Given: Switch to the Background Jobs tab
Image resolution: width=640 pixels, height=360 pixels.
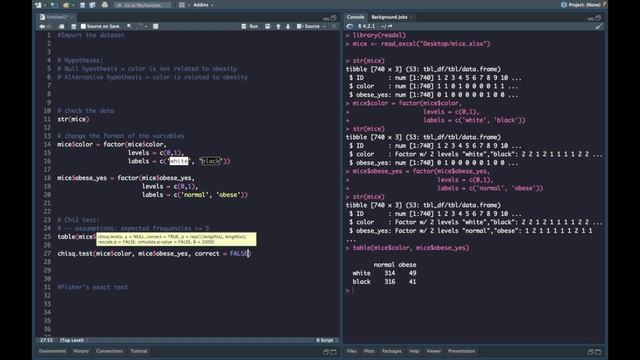Looking at the screenshot, I should point(389,17).
